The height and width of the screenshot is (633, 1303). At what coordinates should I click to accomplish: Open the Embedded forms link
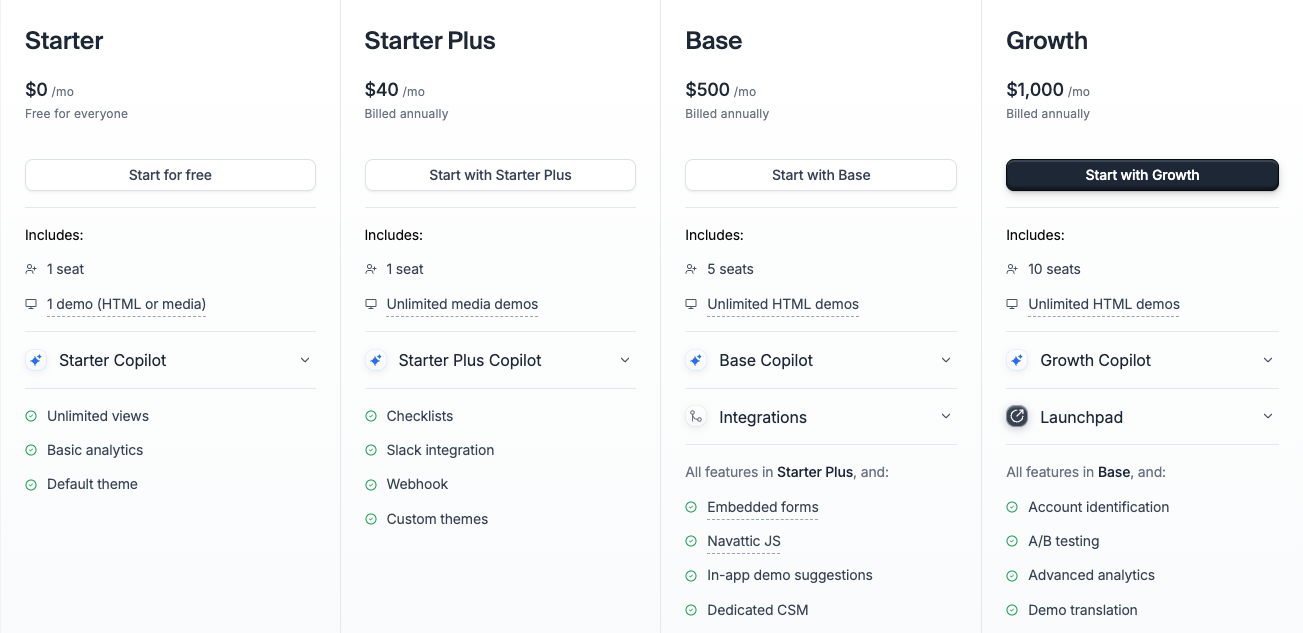point(762,507)
